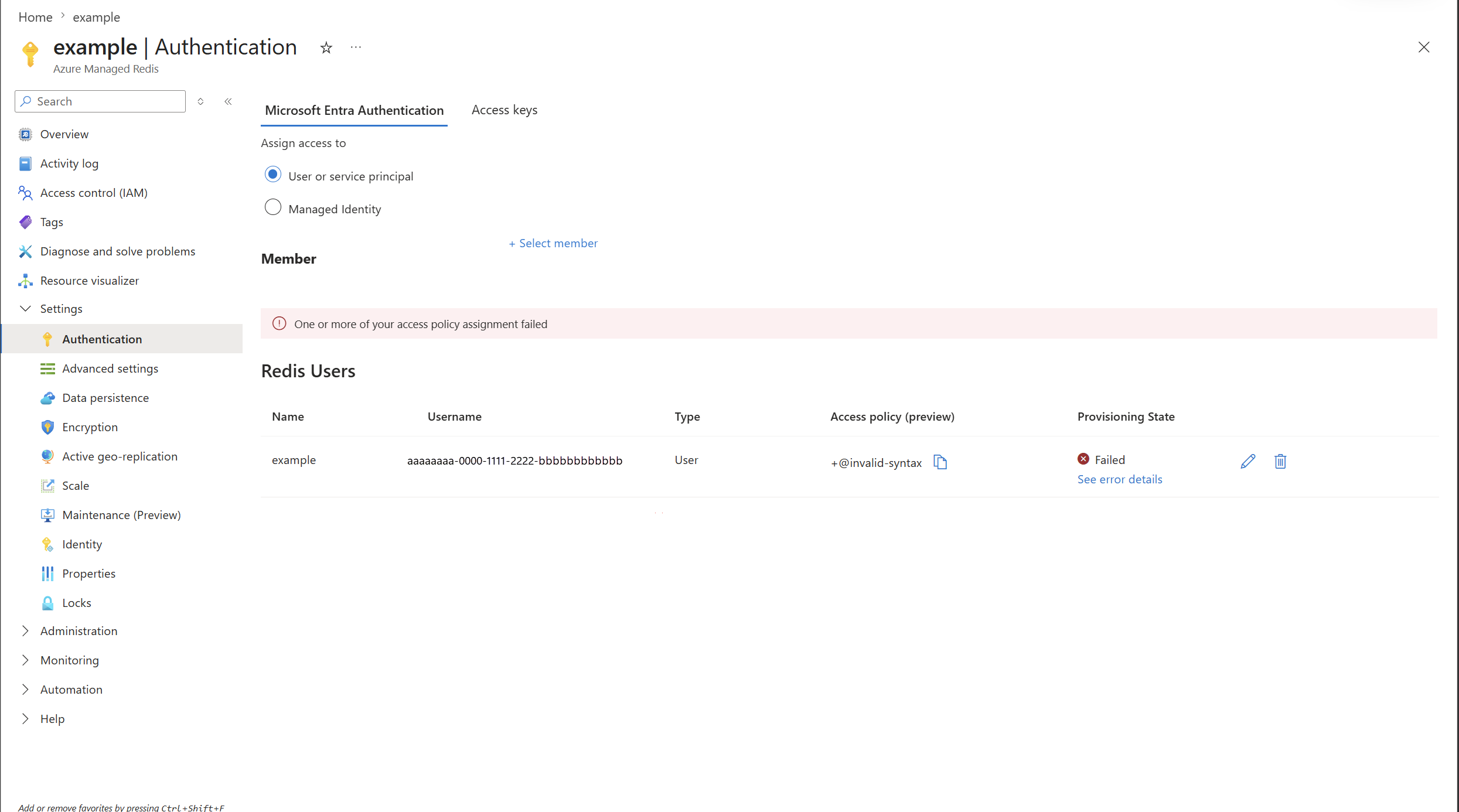
Task: Click the example breadcrumb link
Action: tap(96, 18)
